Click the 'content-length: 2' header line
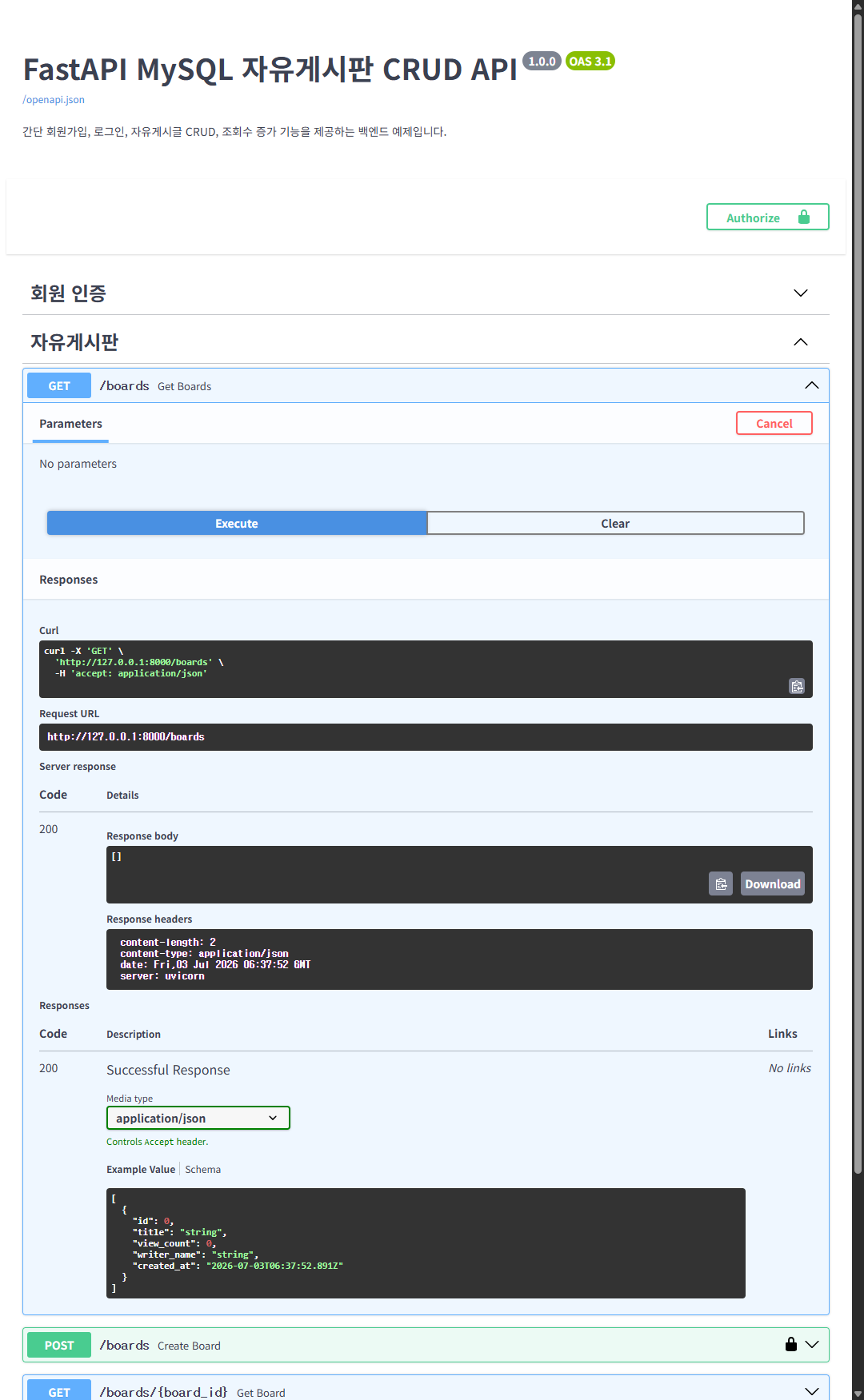 (168, 943)
